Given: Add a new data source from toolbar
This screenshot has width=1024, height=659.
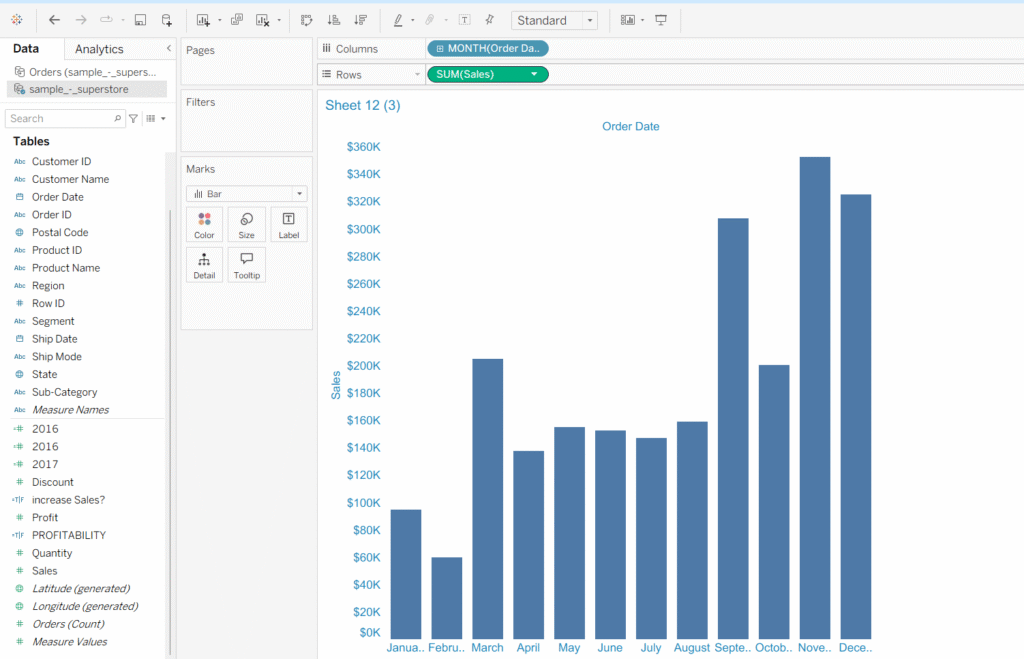Looking at the screenshot, I should 166,20.
